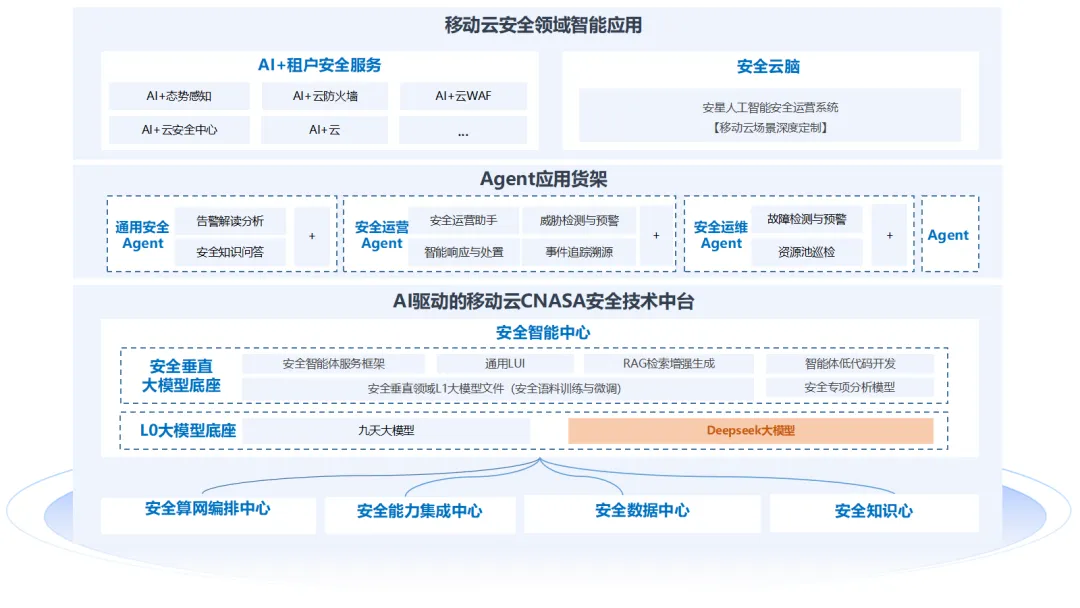This screenshot has width=1080, height=608.
Task: Expand 安全运营Agent via its plus sign
Action: pyautogui.click(x=655, y=236)
